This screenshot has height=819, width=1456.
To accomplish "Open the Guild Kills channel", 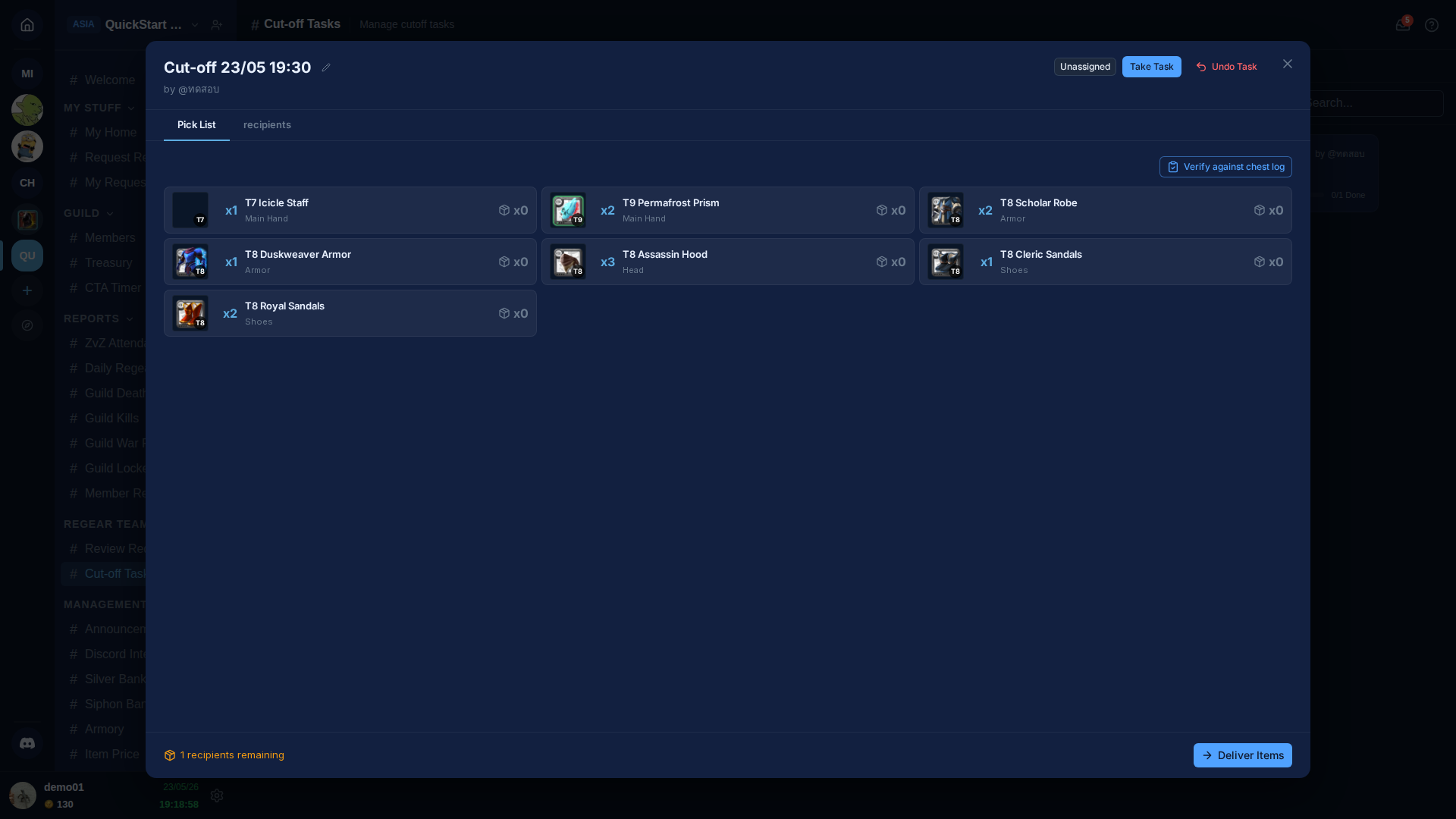I will pyautogui.click(x=103, y=419).
